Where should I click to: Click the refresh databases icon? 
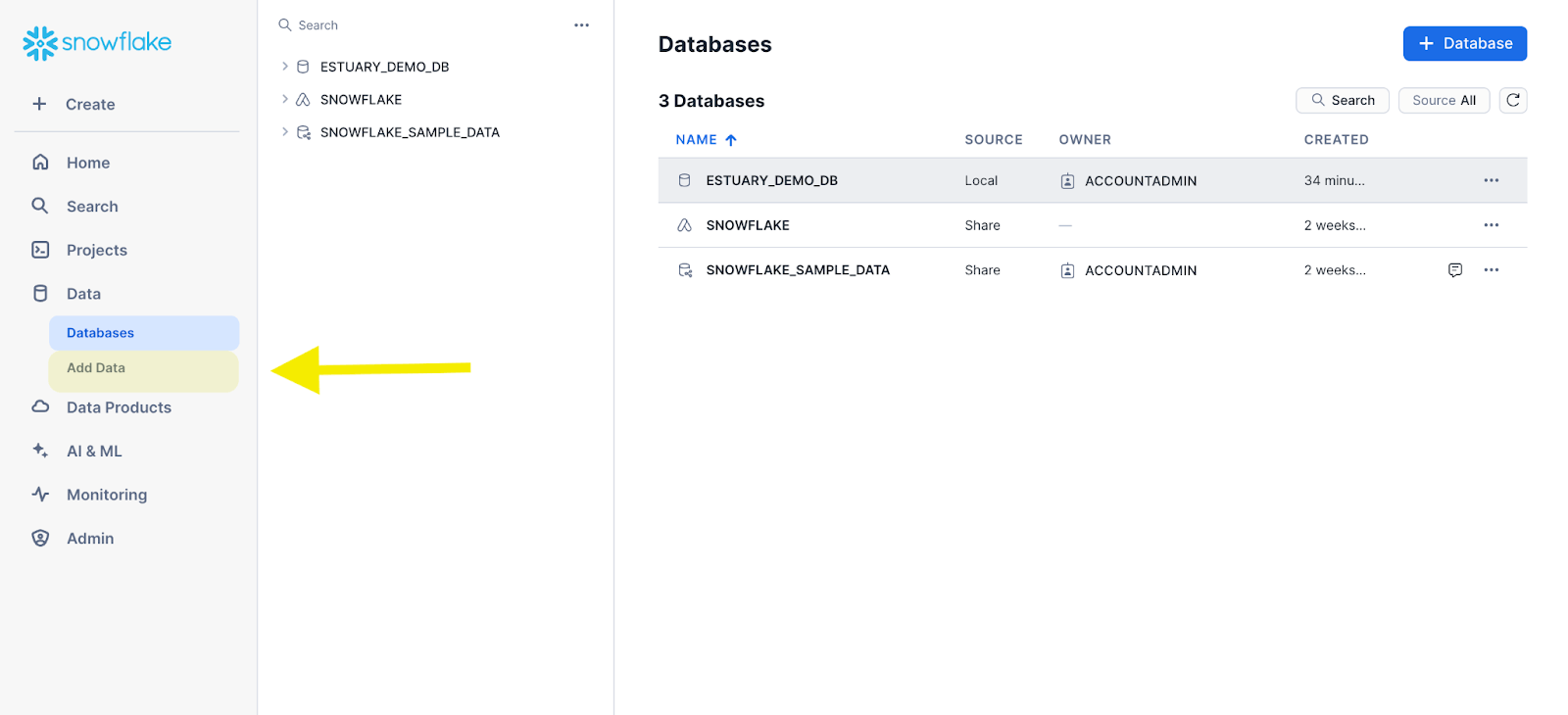point(1513,100)
